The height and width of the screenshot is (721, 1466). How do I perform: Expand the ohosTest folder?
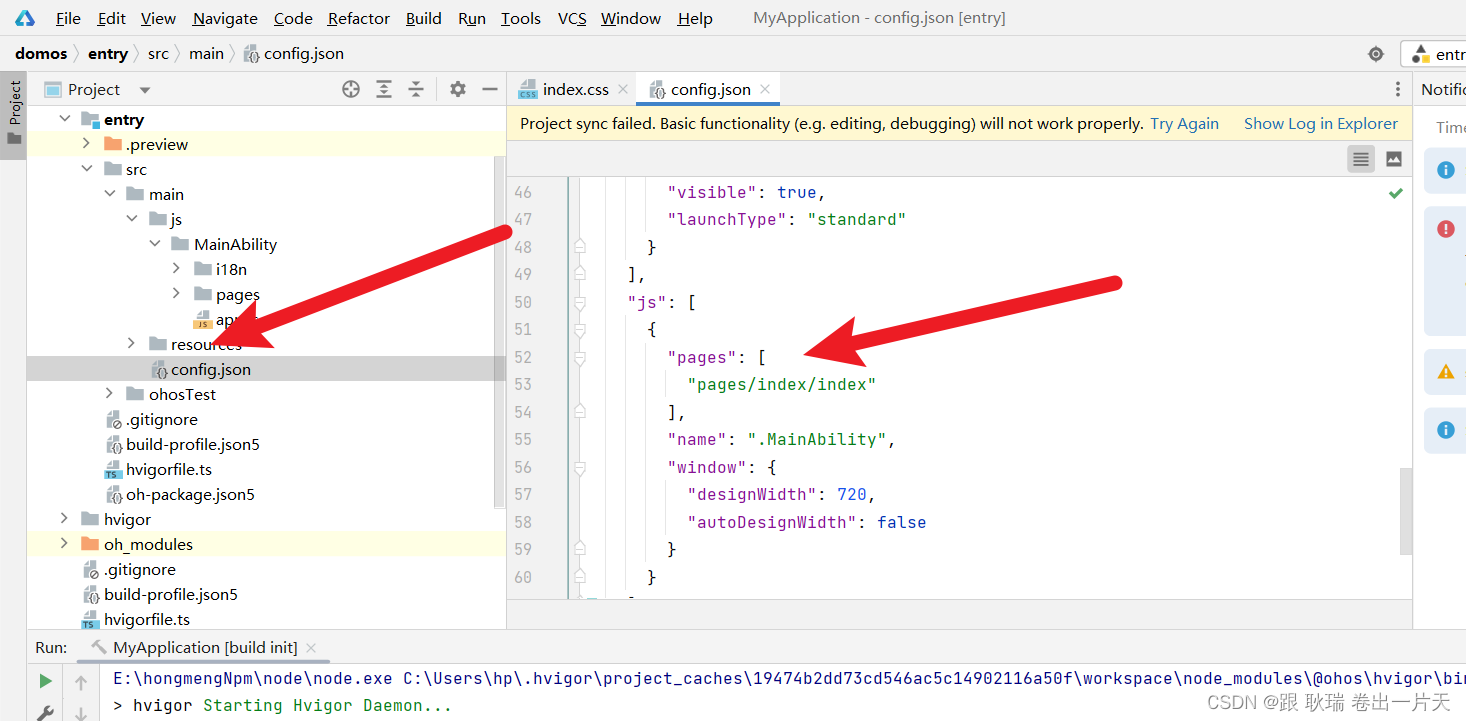tap(110, 394)
